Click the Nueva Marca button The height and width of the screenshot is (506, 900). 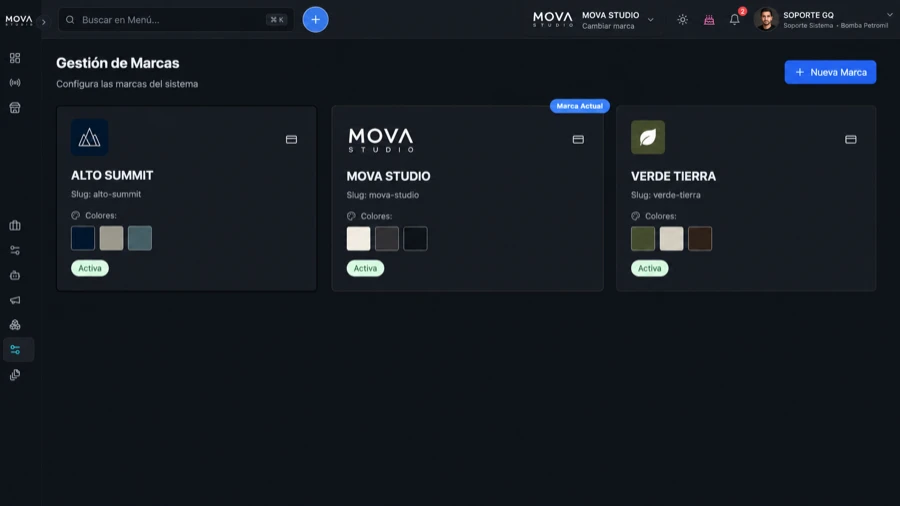[830, 72]
